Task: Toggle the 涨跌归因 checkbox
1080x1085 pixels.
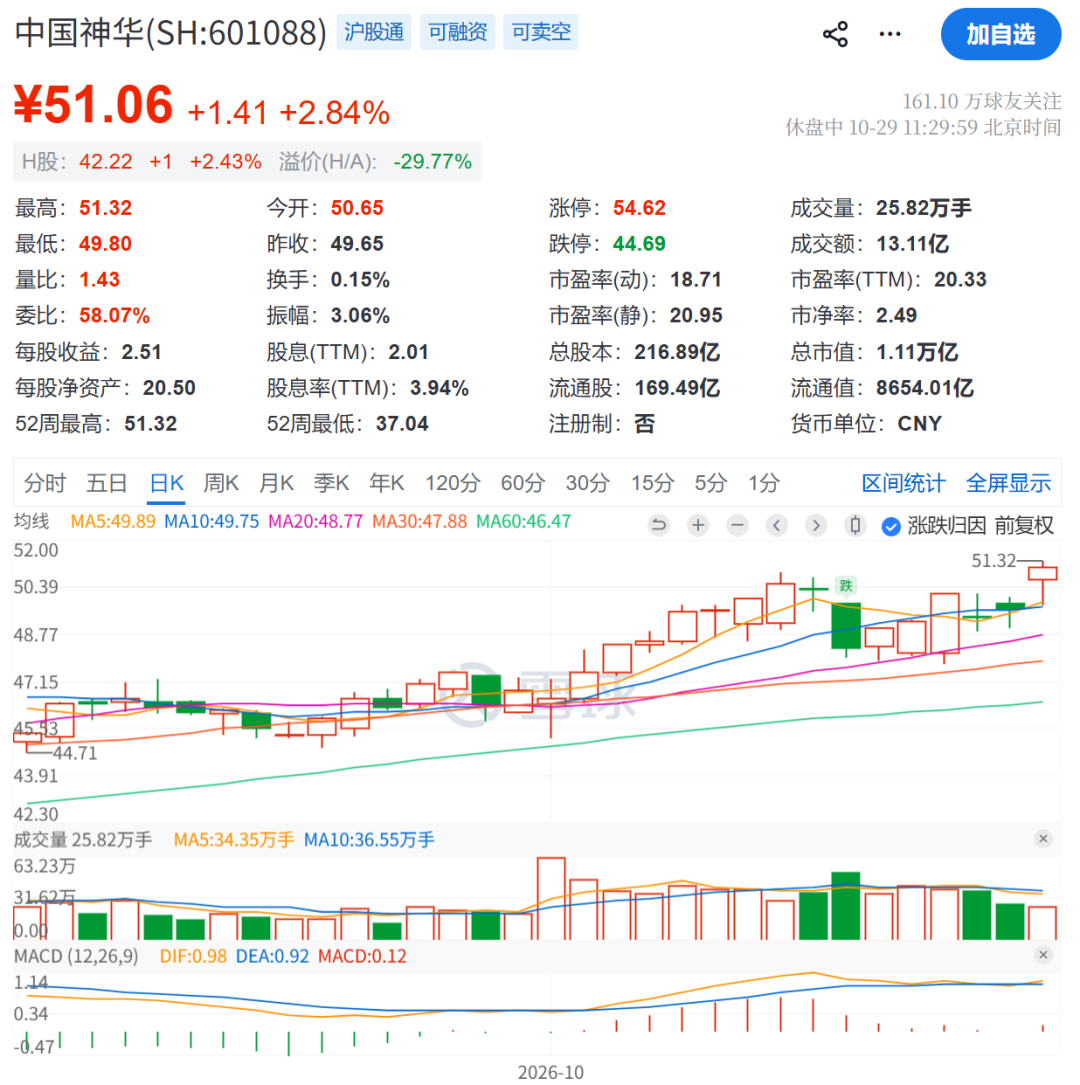Action: (891, 527)
